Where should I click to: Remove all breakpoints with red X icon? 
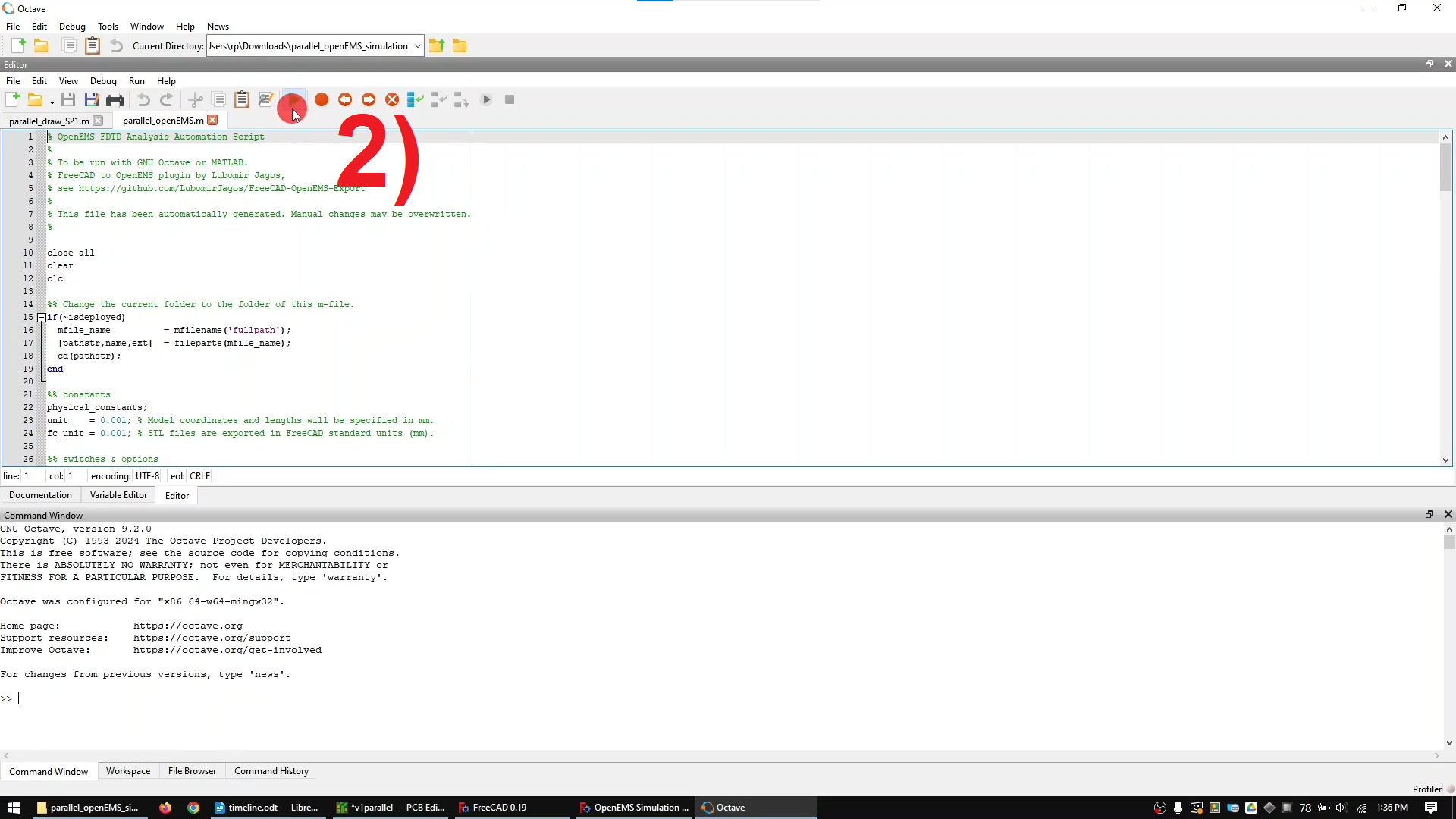[392, 99]
